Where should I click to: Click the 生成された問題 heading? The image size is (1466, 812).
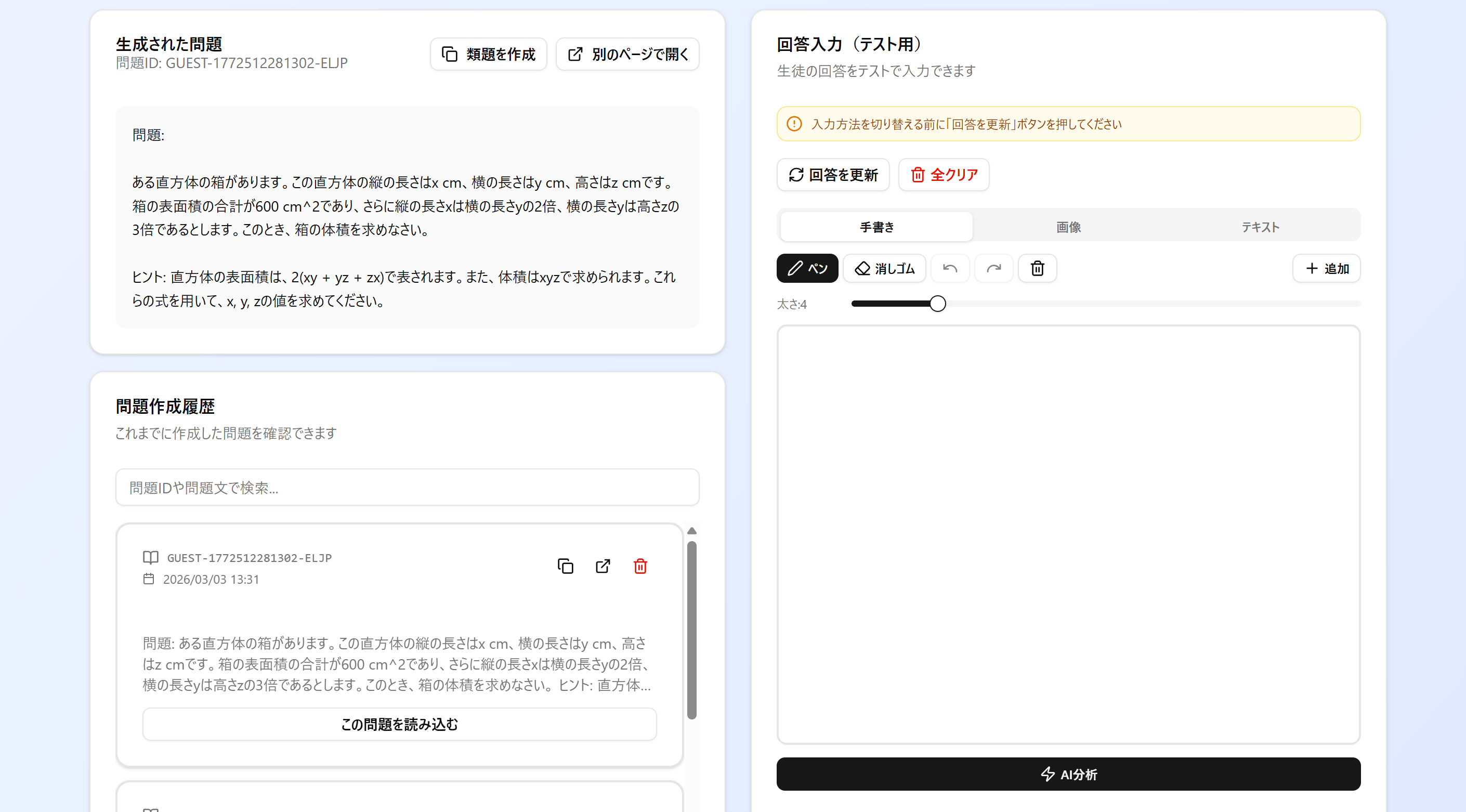click(168, 44)
